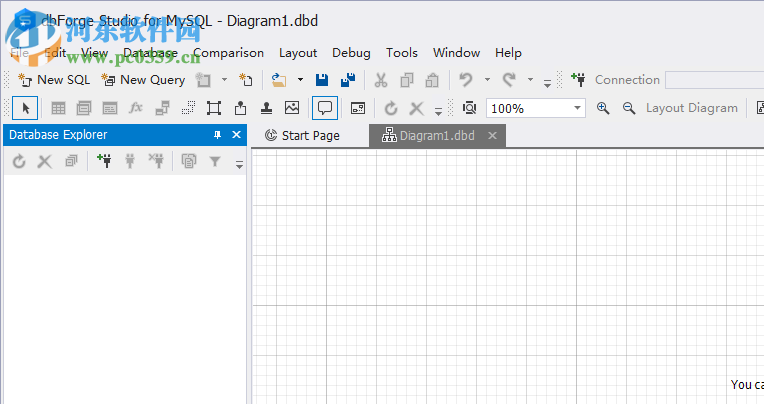Open the Window menu
Image resolution: width=764 pixels, height=404 pixels.
457,53
